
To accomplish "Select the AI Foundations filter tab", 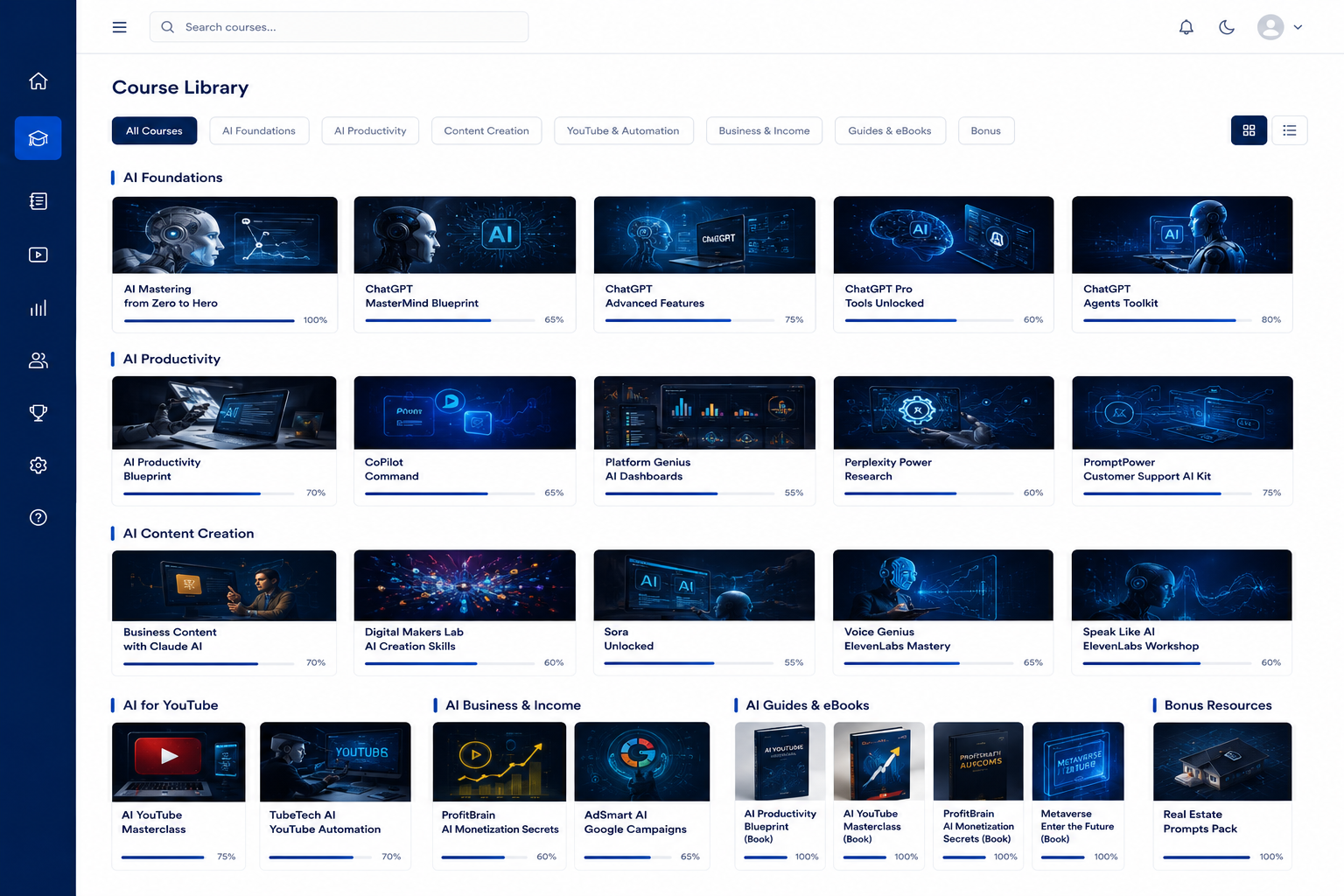I will click(x=259, y=130).
